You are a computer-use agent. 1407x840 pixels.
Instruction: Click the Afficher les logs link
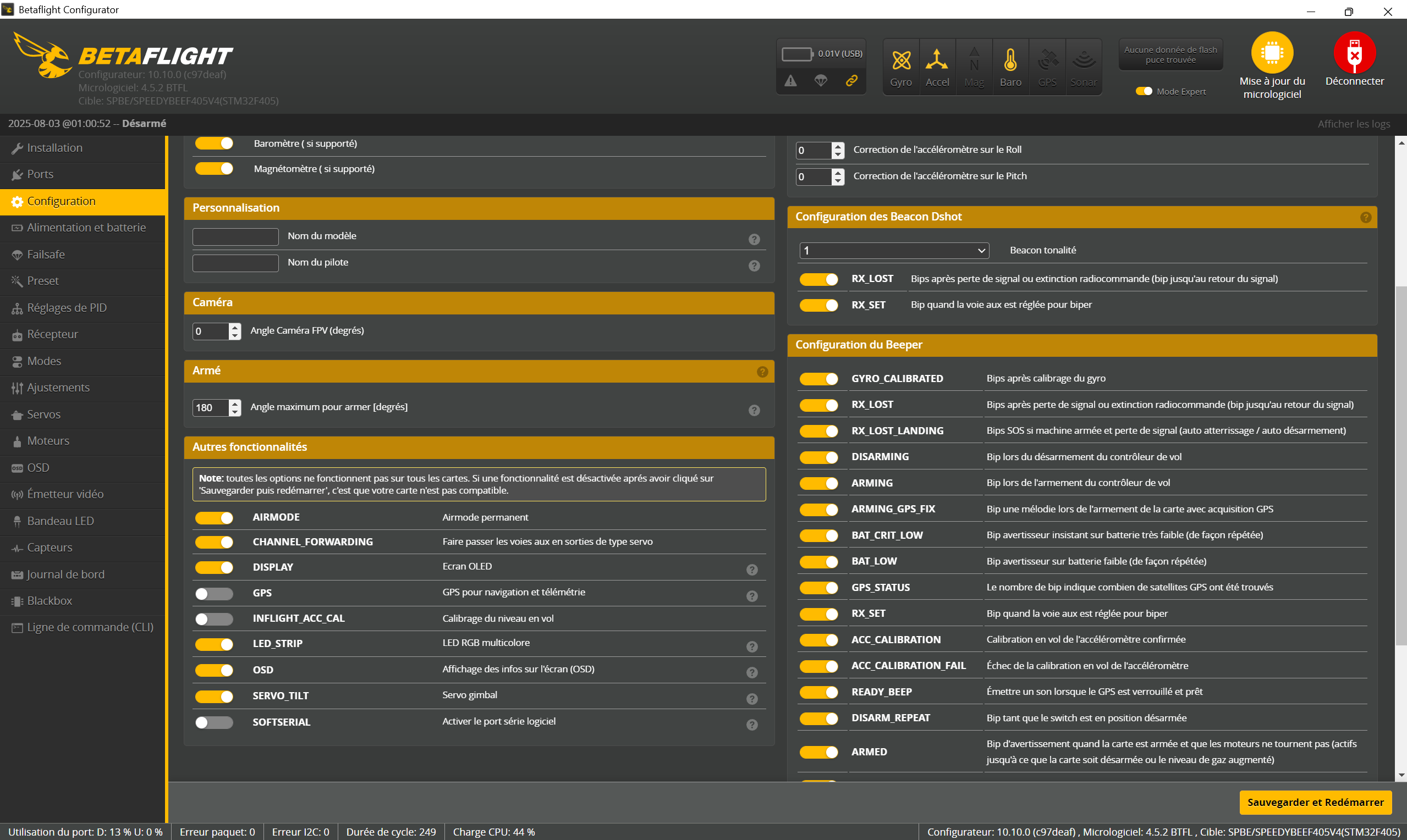click(x=1353, y=124)
